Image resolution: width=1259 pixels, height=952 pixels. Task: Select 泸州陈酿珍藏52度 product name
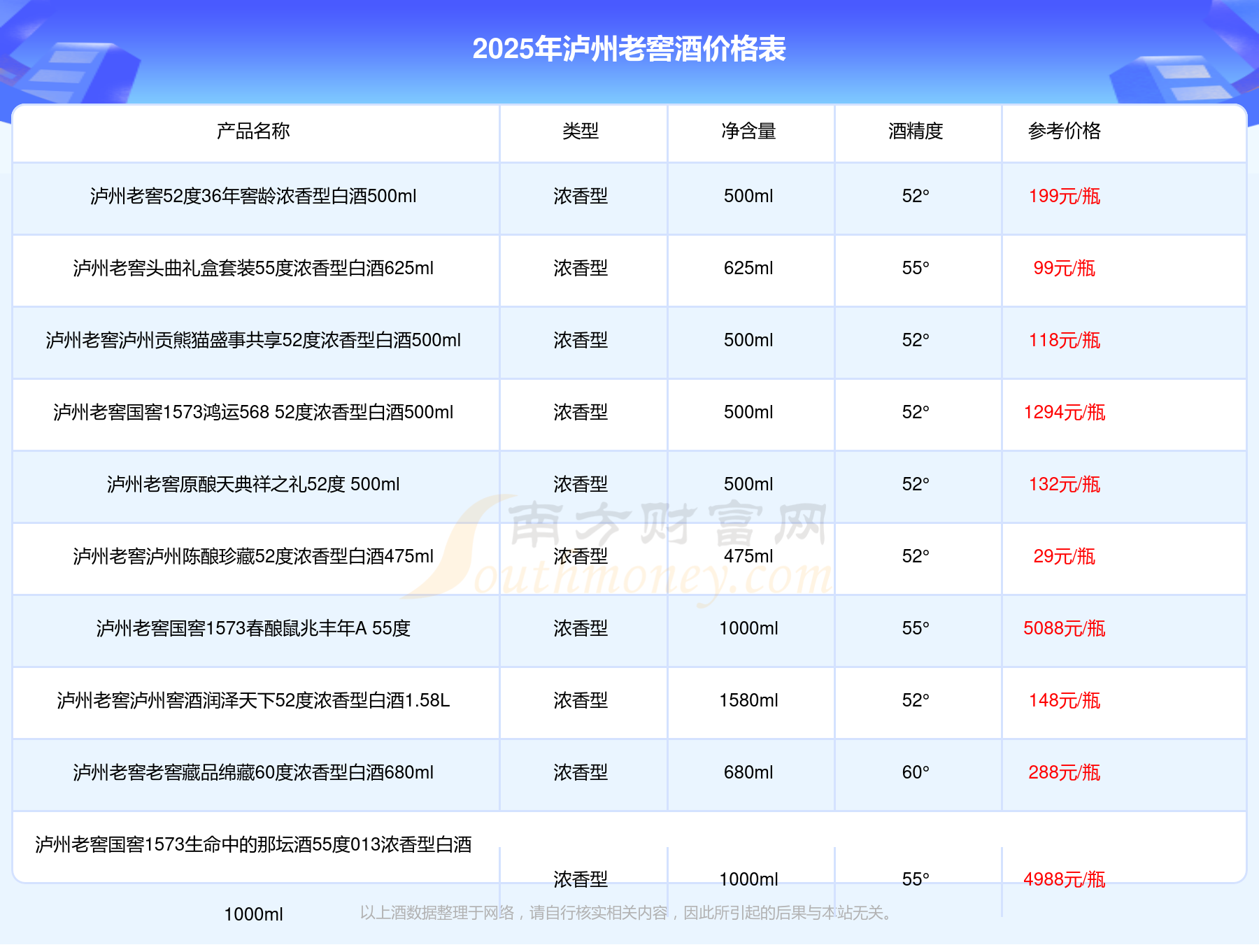point(253,557)
